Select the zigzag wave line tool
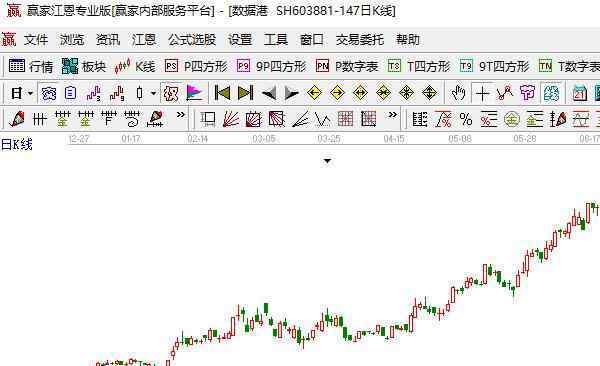600x366 pixels. click(x=323, y=119)
